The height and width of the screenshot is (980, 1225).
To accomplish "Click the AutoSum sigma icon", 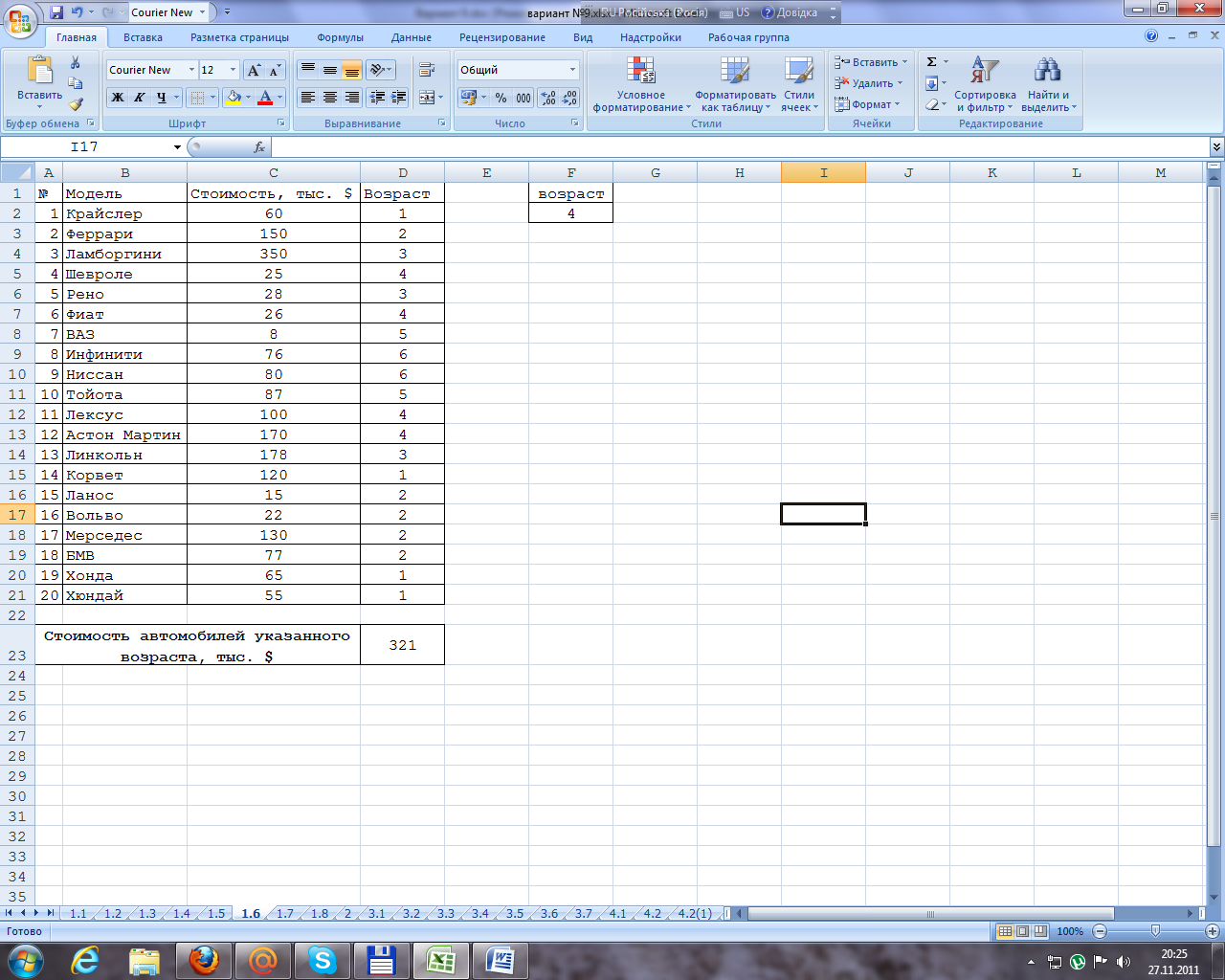I will coord(931,62).
